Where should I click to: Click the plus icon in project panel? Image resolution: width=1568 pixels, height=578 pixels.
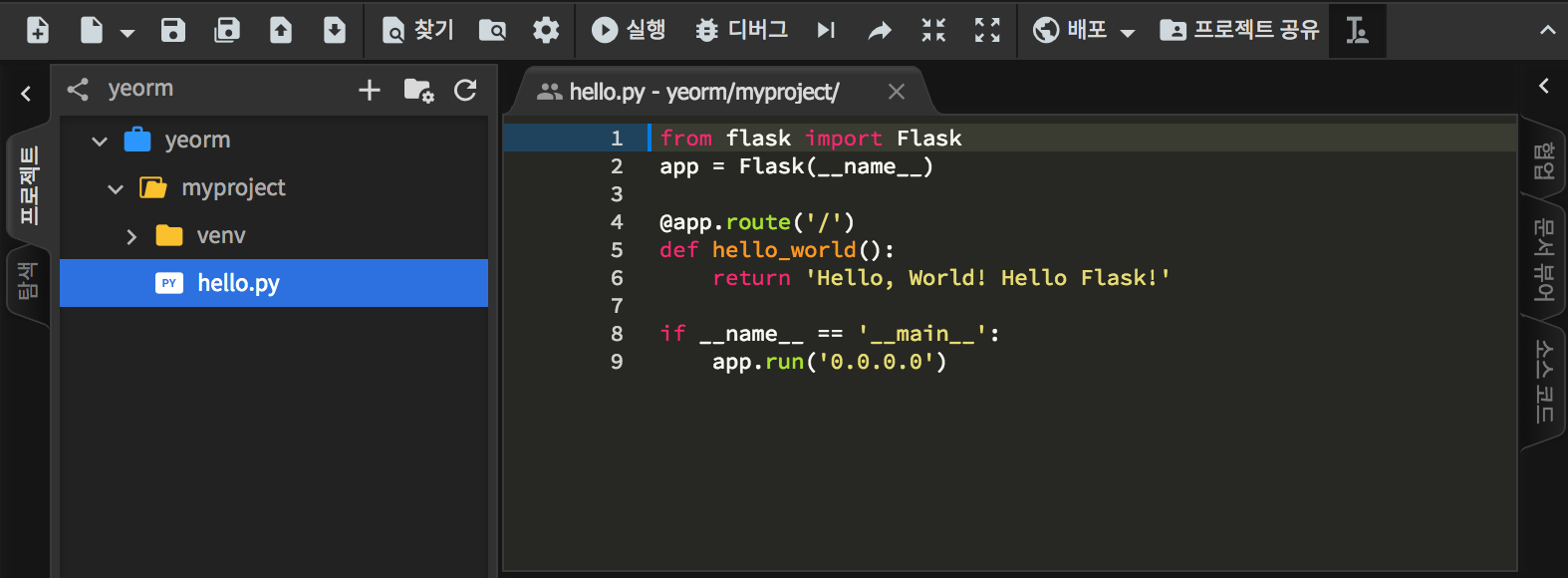click(370, 90)
